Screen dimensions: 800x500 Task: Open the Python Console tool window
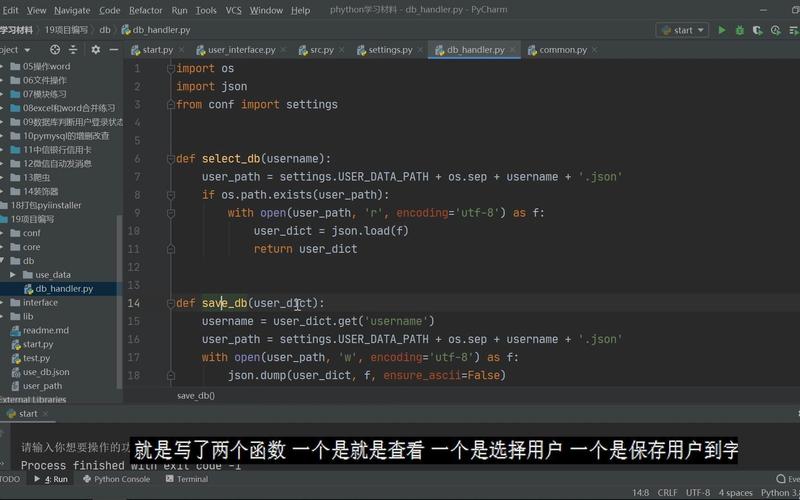tap(117, 479)
